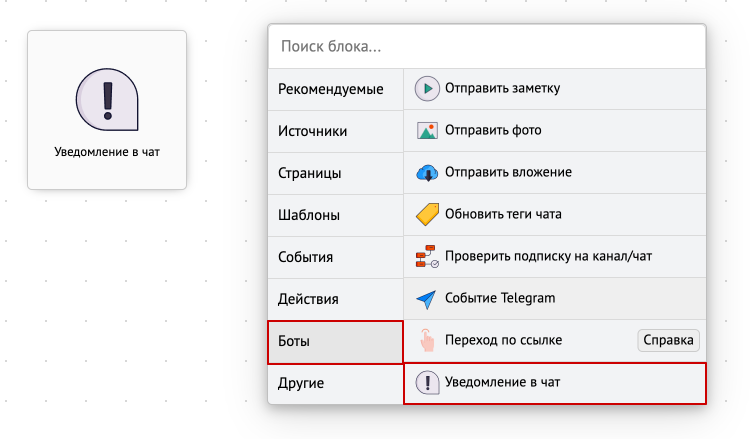The height and width of the screenshot is (439, 750).
Task: Click the cloud download icon for Отправить вложение
Action: [427, 173]
